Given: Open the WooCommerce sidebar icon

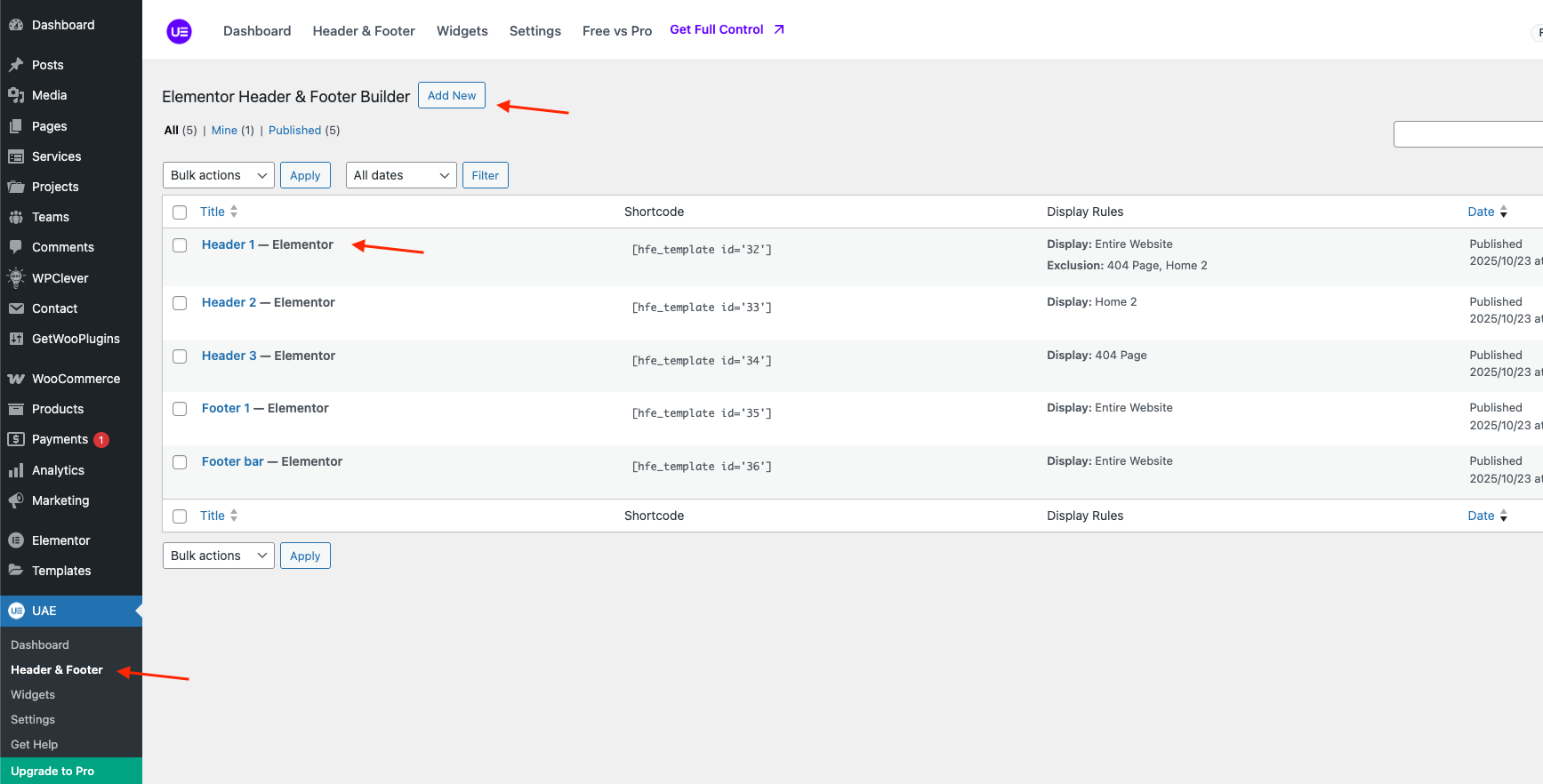Looking at the screenshot, I should point(16,379).
